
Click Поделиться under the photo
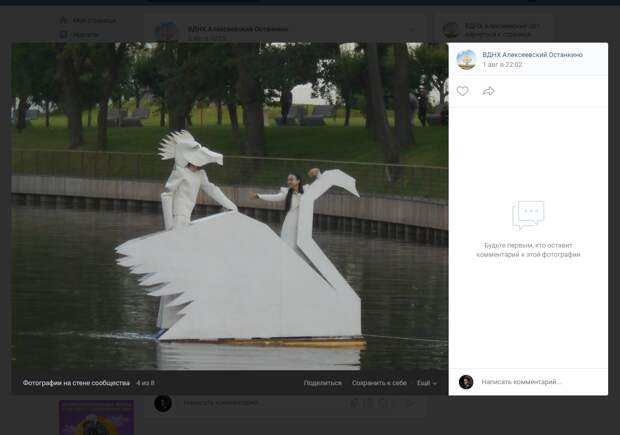point(323,383)
